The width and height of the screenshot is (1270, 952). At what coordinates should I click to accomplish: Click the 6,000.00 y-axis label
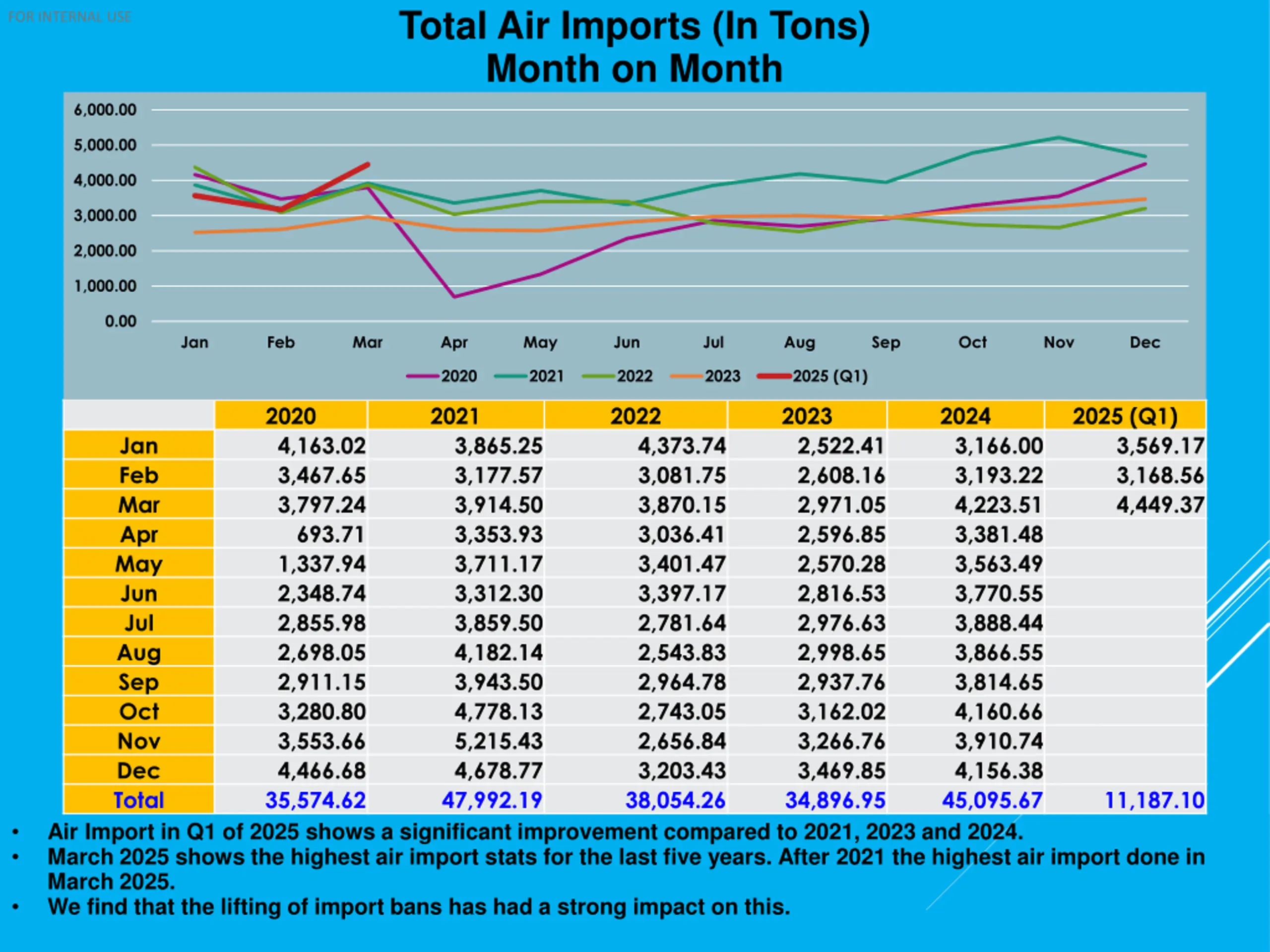[x=105, y=110]
